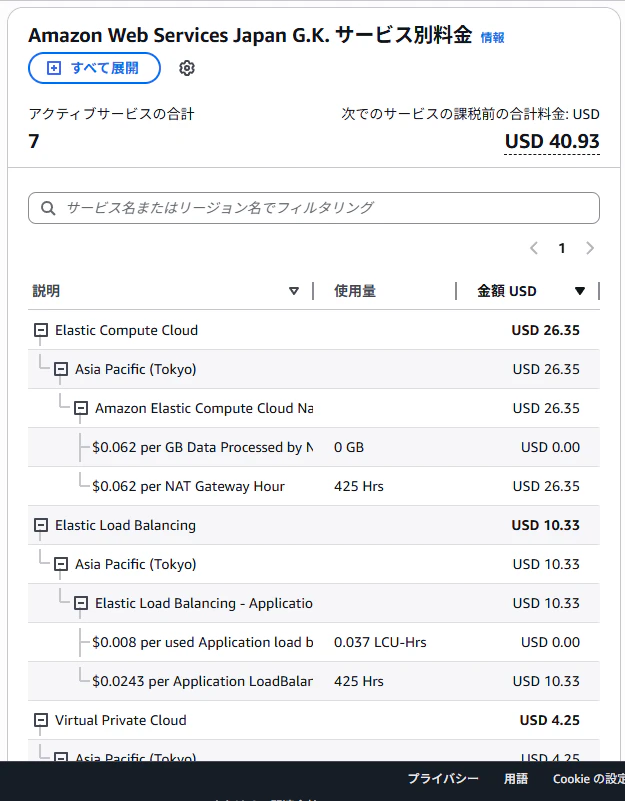Go to next page arrow
The height and width of the screenshot is (801, 625).
(590, 248)
